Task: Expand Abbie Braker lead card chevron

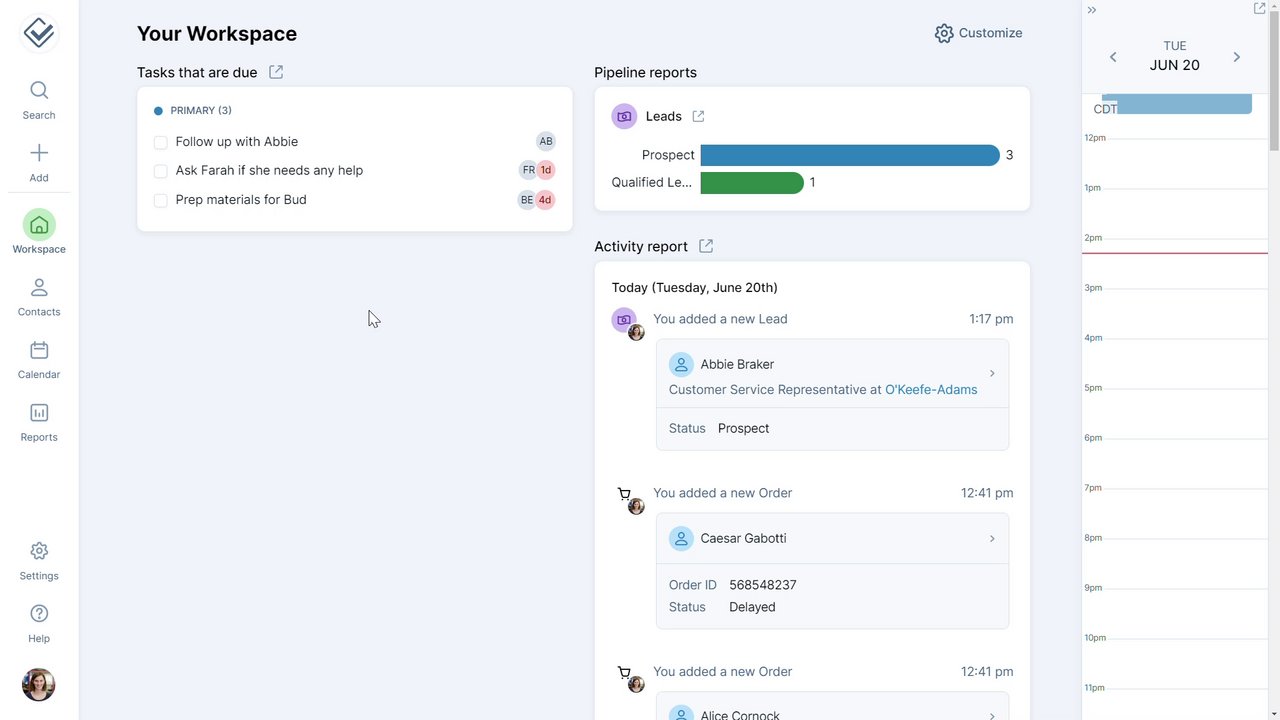Action: point(992,373)
